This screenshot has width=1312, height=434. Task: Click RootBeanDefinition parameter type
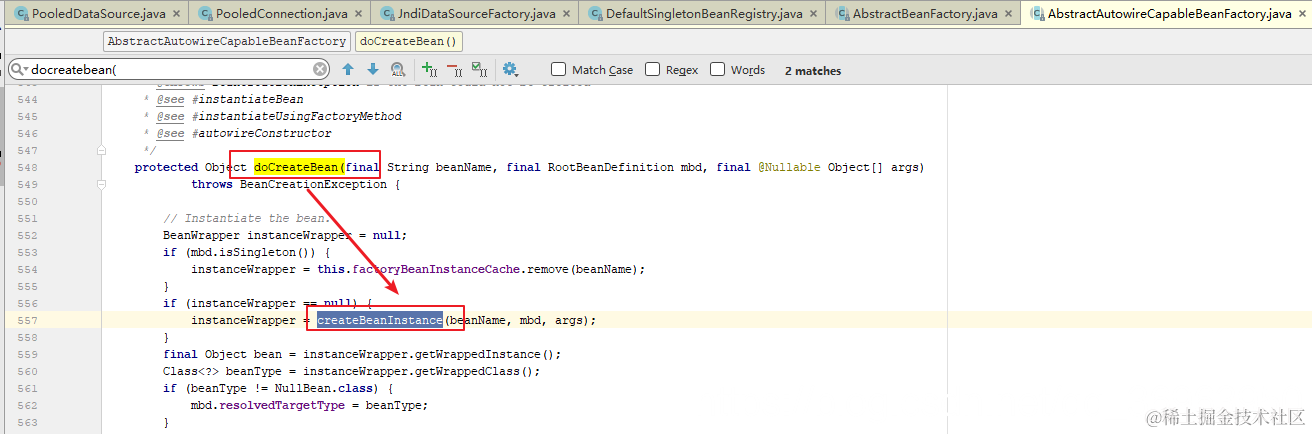point(610,167)
